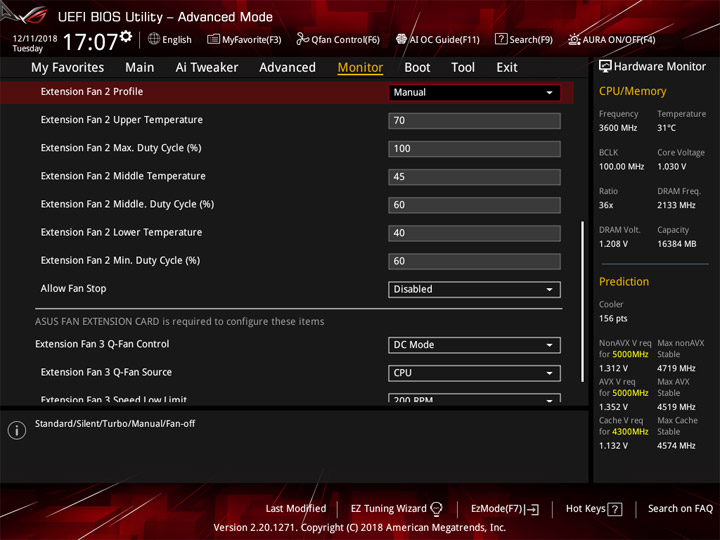
Task: Go to the Advanced tab
Action: [x=287, y=68]
